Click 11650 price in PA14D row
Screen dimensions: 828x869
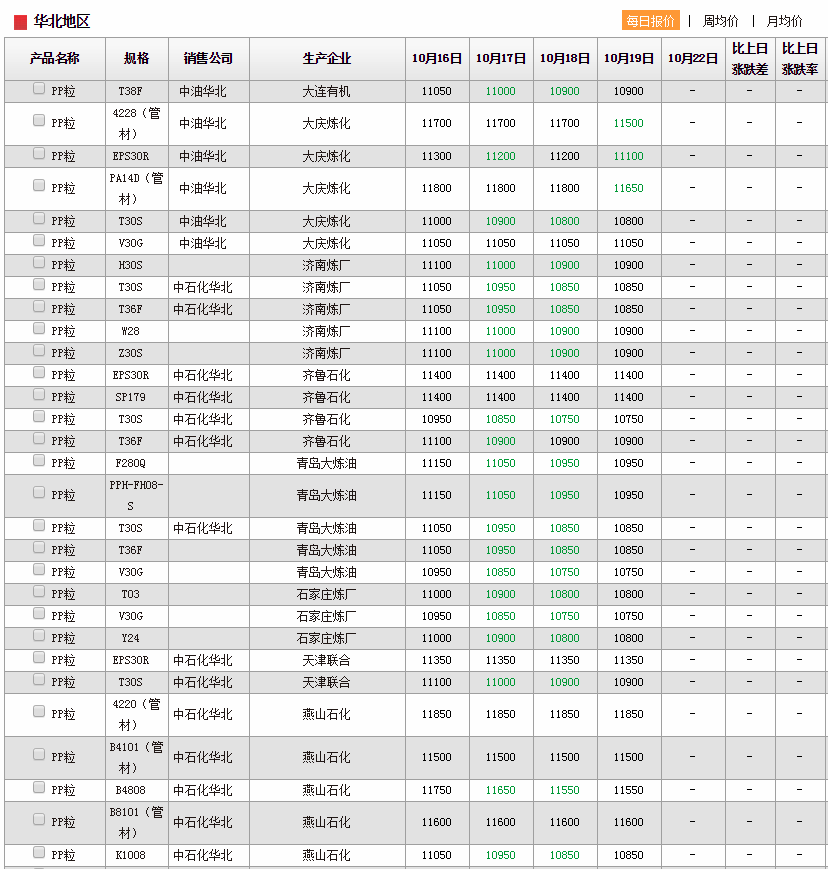pyautogui.click(x=628, y=188)
